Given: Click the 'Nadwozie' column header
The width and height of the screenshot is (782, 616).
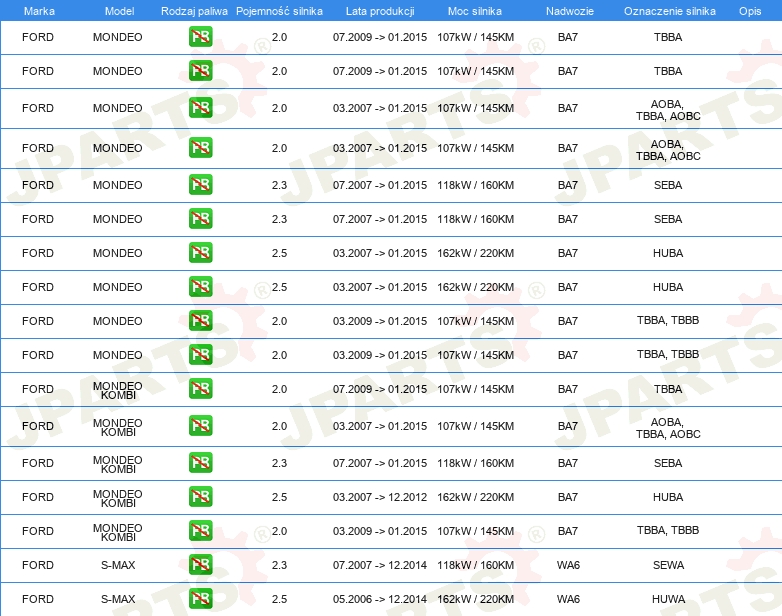Looking at the screenshot, I should coord(570,11).
